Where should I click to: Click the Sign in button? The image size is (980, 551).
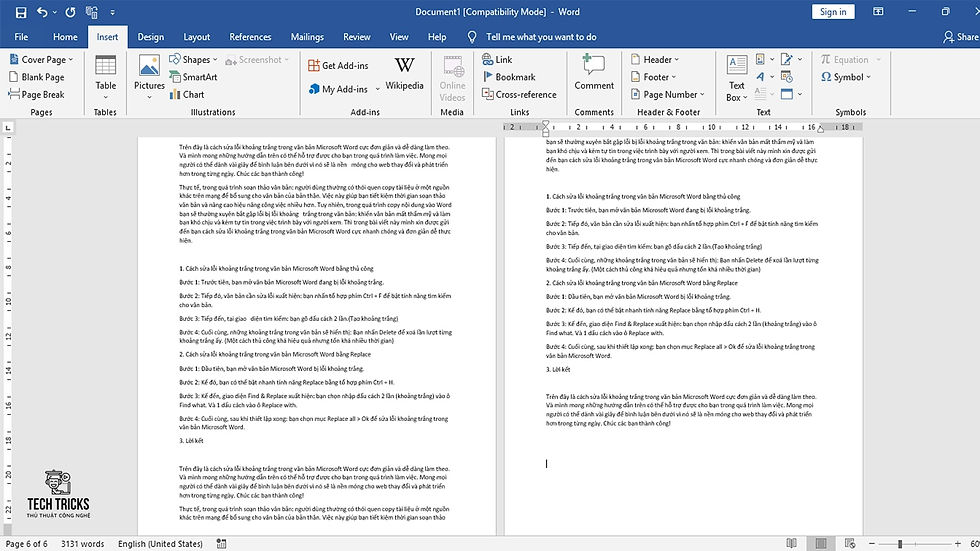[833, 12]
